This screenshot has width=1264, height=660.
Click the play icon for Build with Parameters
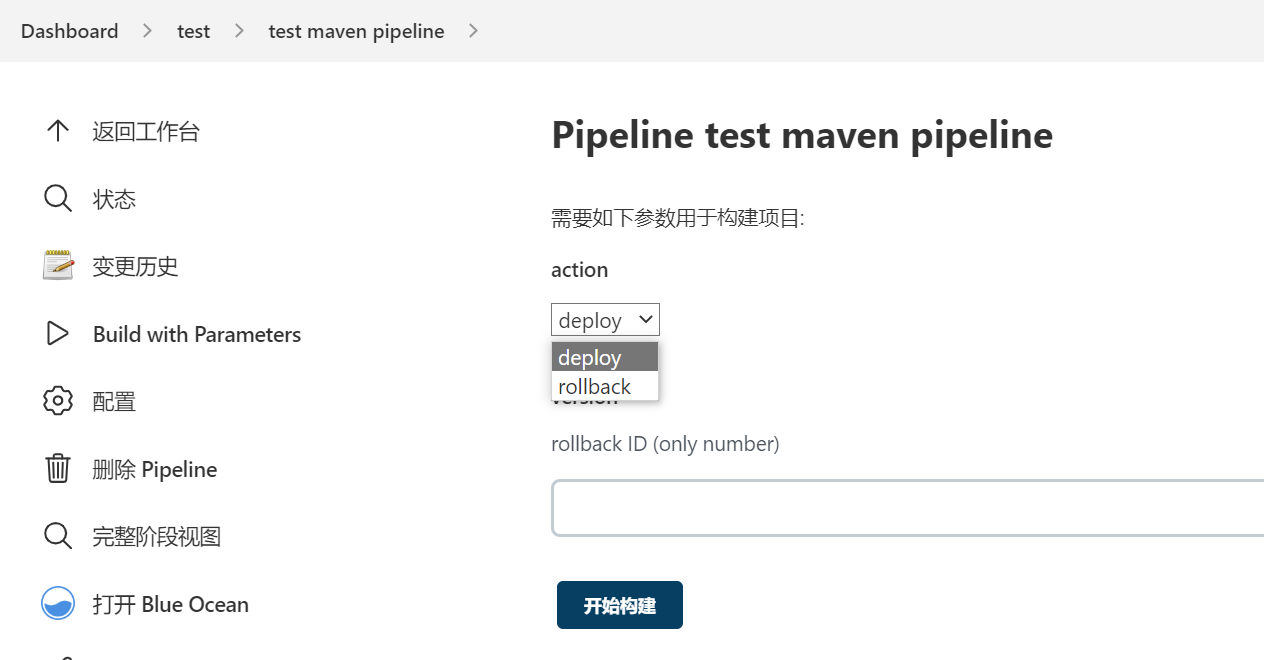click(58, 334)
